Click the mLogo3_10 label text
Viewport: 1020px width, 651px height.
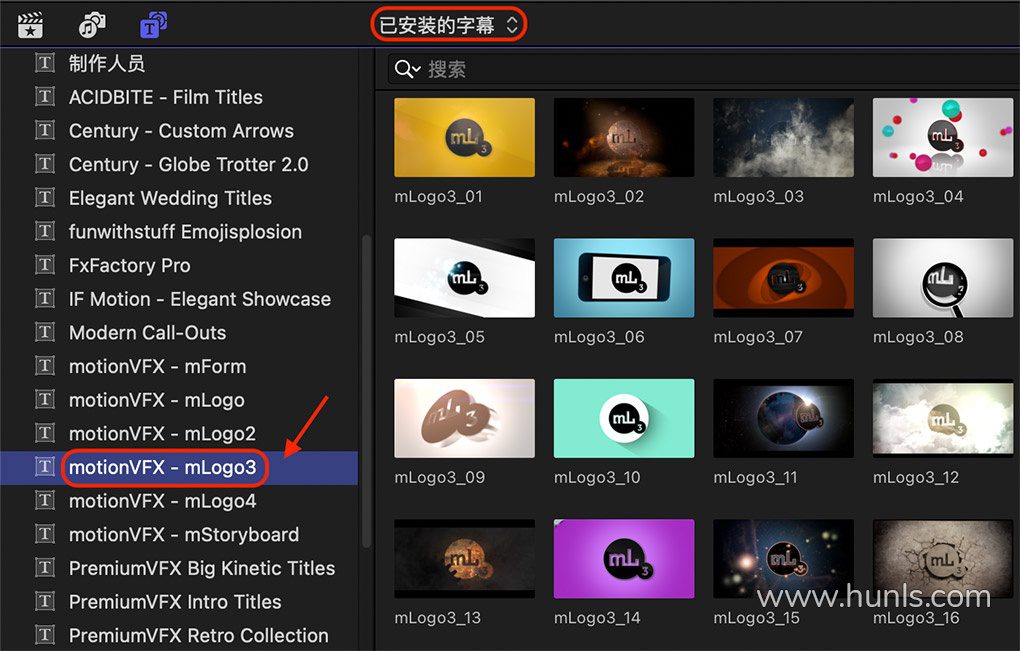coord(597,478)
